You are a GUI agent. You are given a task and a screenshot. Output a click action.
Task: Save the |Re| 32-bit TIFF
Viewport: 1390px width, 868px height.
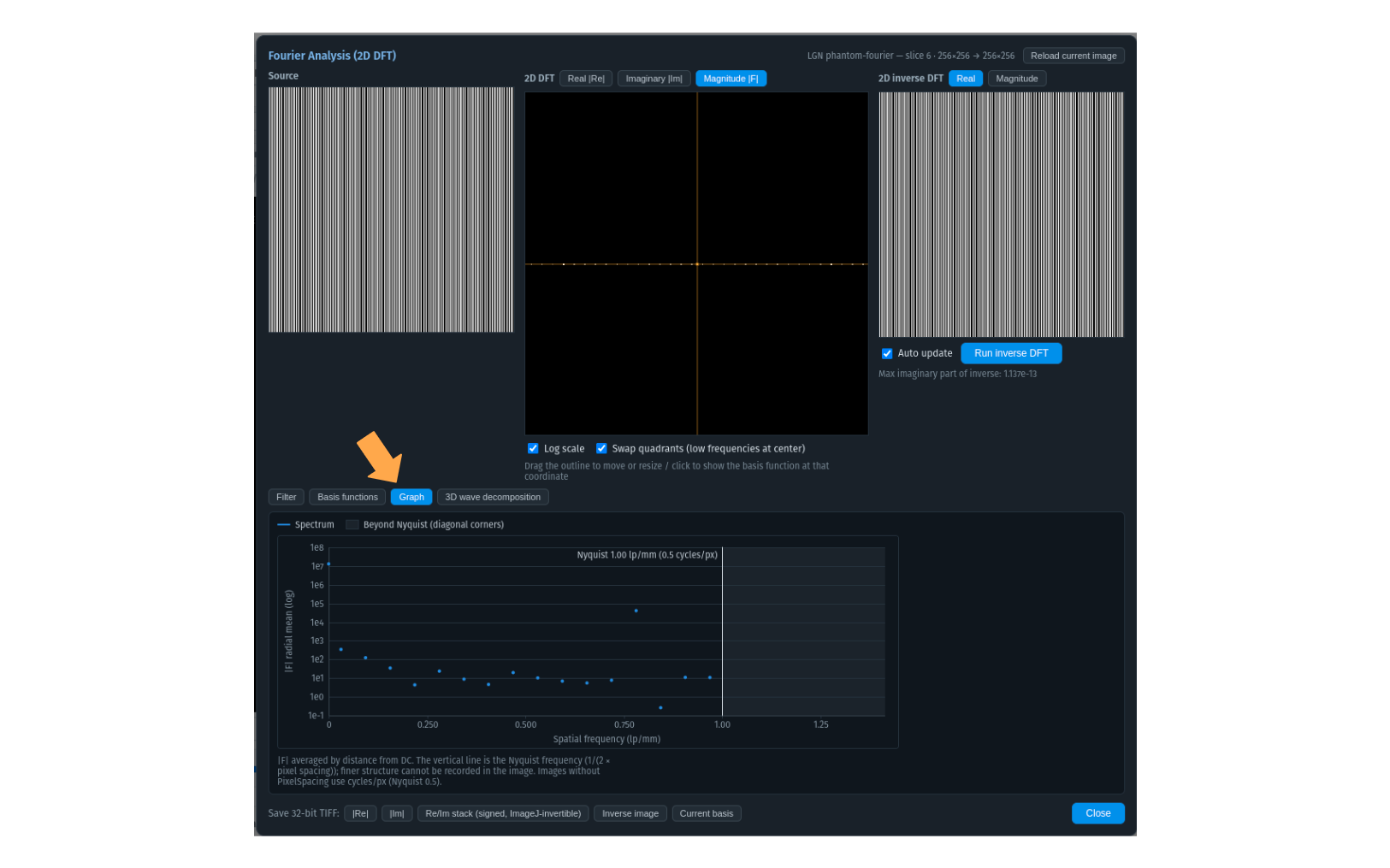[x=360, y=813]
